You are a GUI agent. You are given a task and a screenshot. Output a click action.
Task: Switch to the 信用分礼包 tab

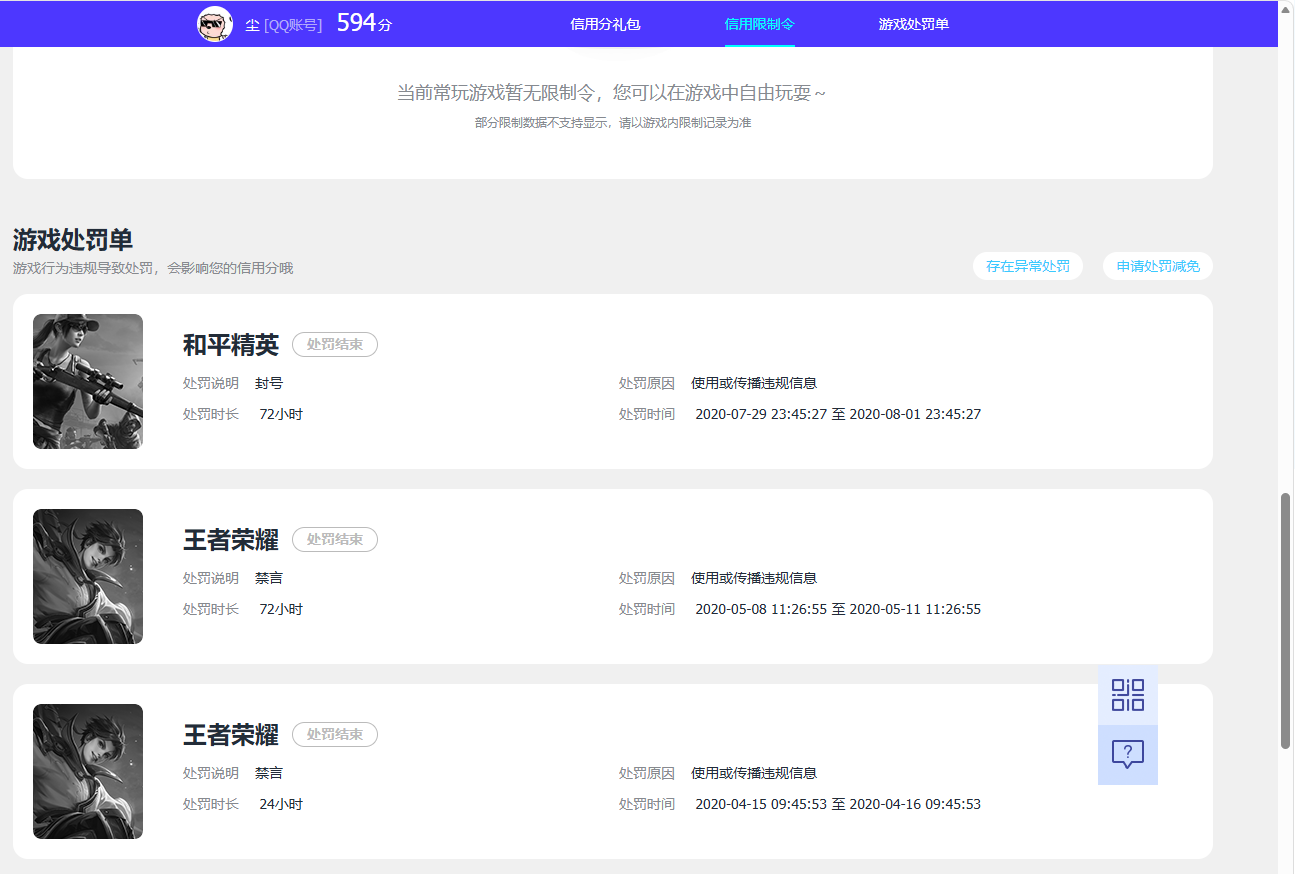(605, 24)
